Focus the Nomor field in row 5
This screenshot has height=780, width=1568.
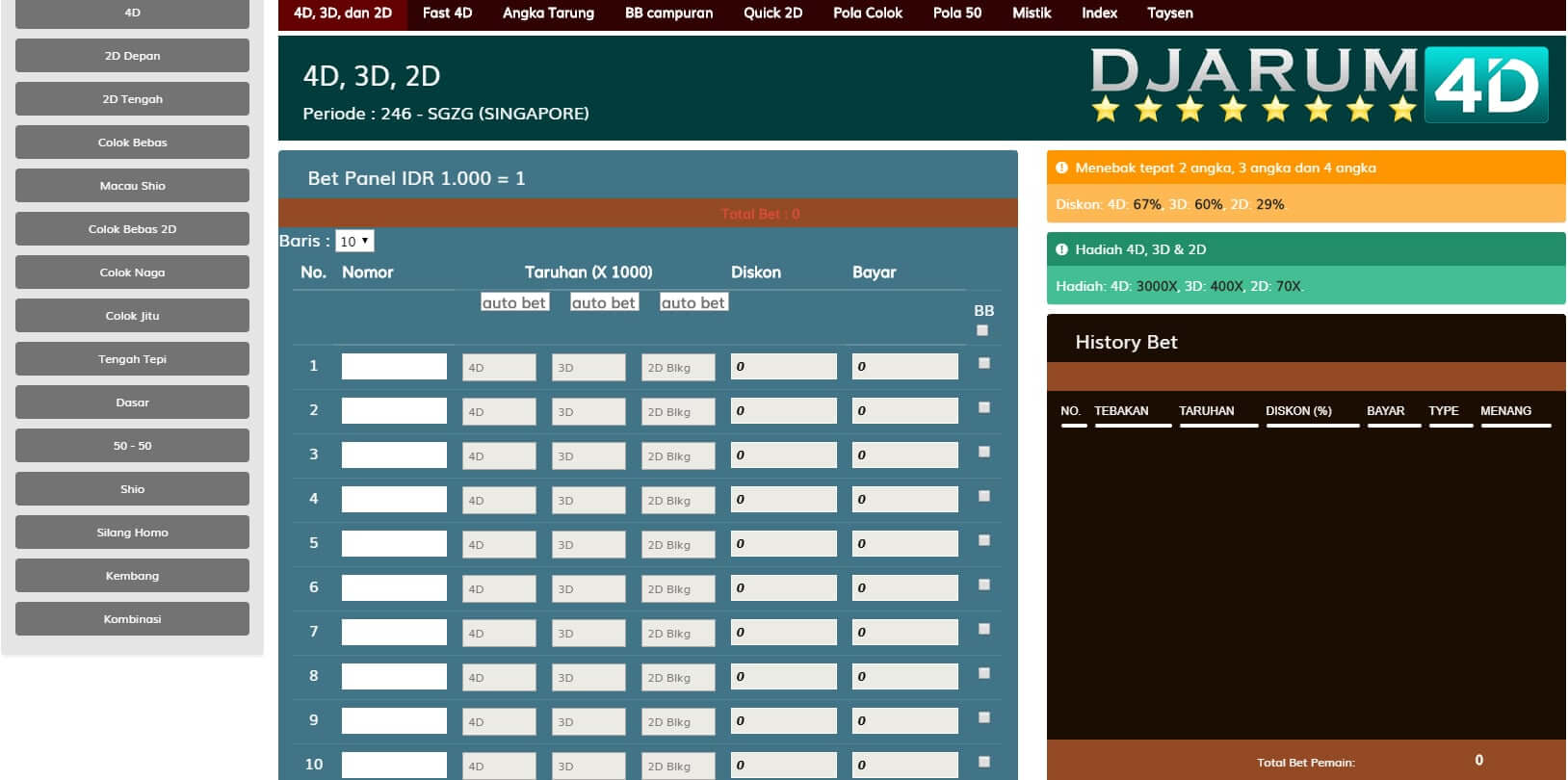point(394,543)
